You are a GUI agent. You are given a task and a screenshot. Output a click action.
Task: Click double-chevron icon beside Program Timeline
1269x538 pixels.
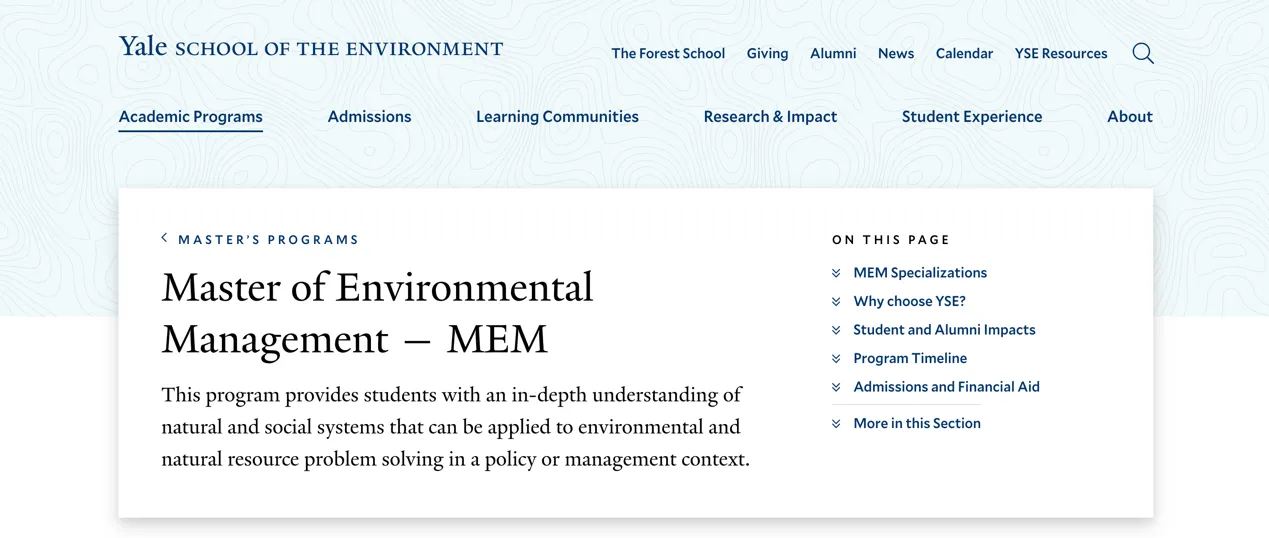pos(836,358)
